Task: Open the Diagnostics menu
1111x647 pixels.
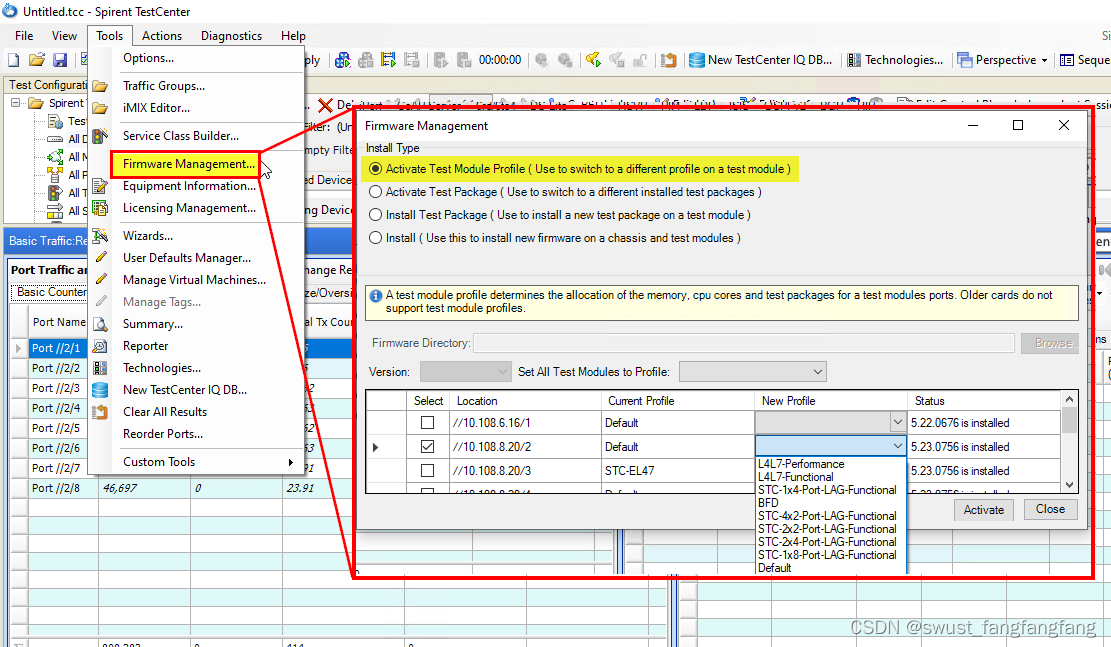Action: pos(231,35)
